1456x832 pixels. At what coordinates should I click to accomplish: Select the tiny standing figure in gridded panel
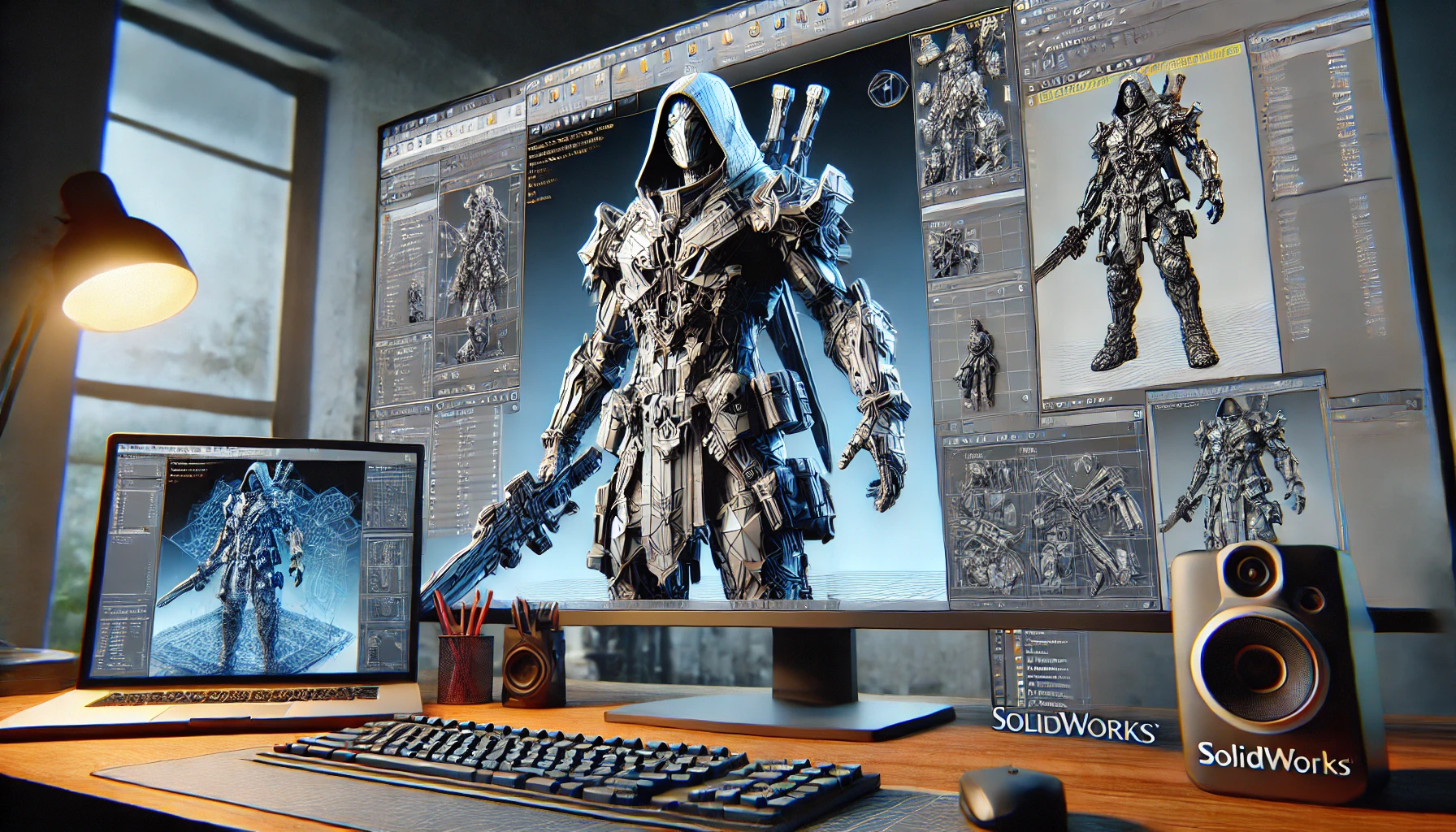(x=978, y=363)
